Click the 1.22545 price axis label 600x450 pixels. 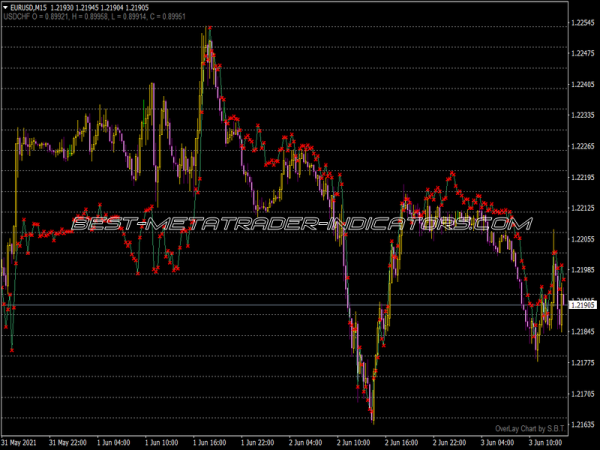581,22
